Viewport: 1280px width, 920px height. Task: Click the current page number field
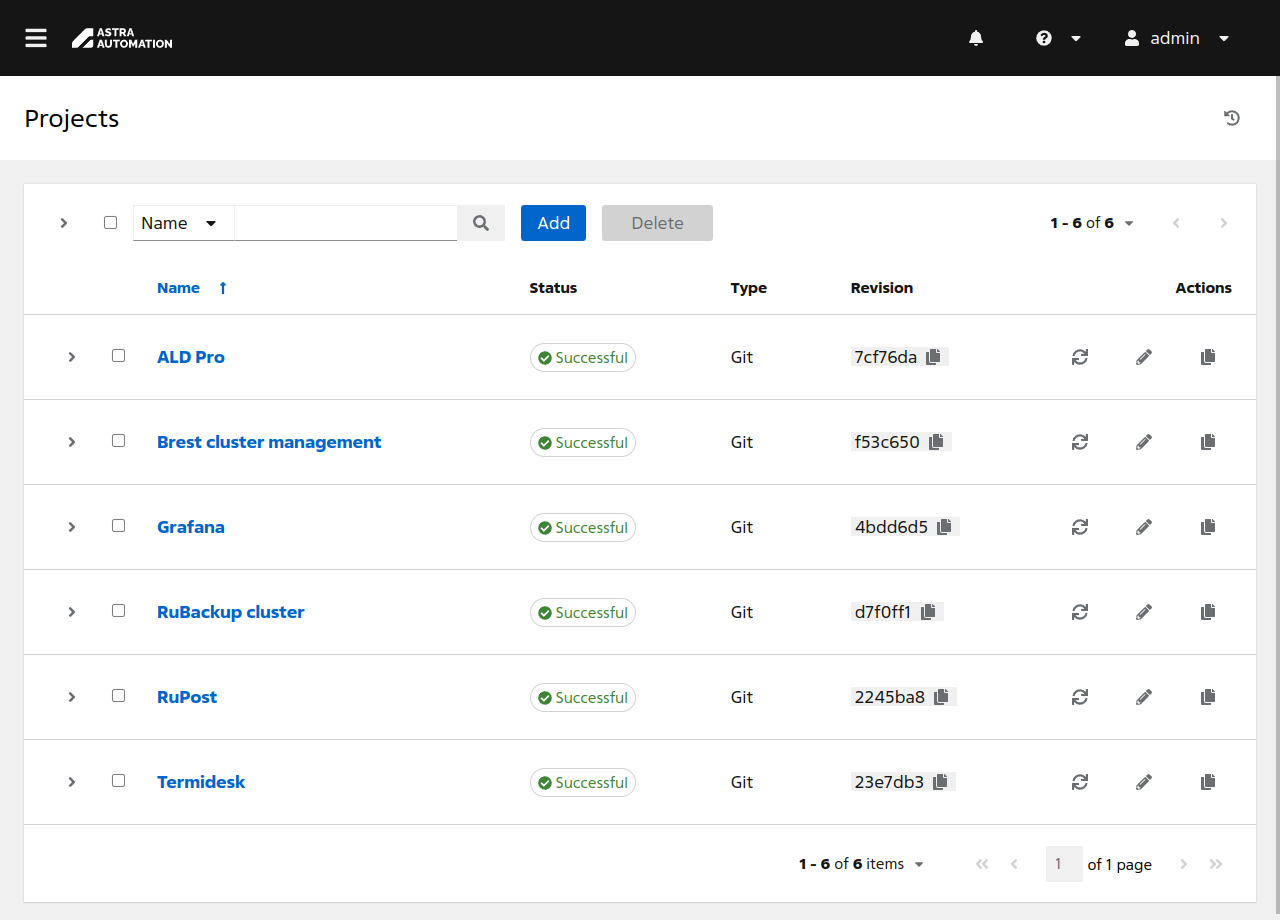1064,864
